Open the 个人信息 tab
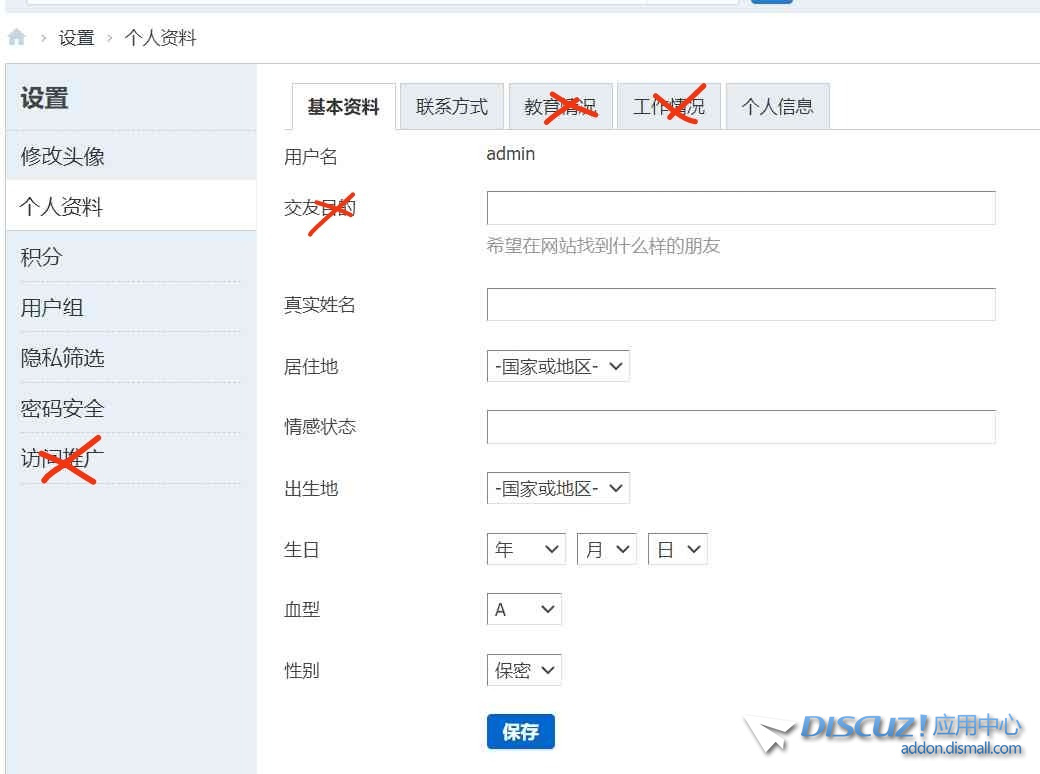Screen dimensions: 1040x774 (777, 107)
